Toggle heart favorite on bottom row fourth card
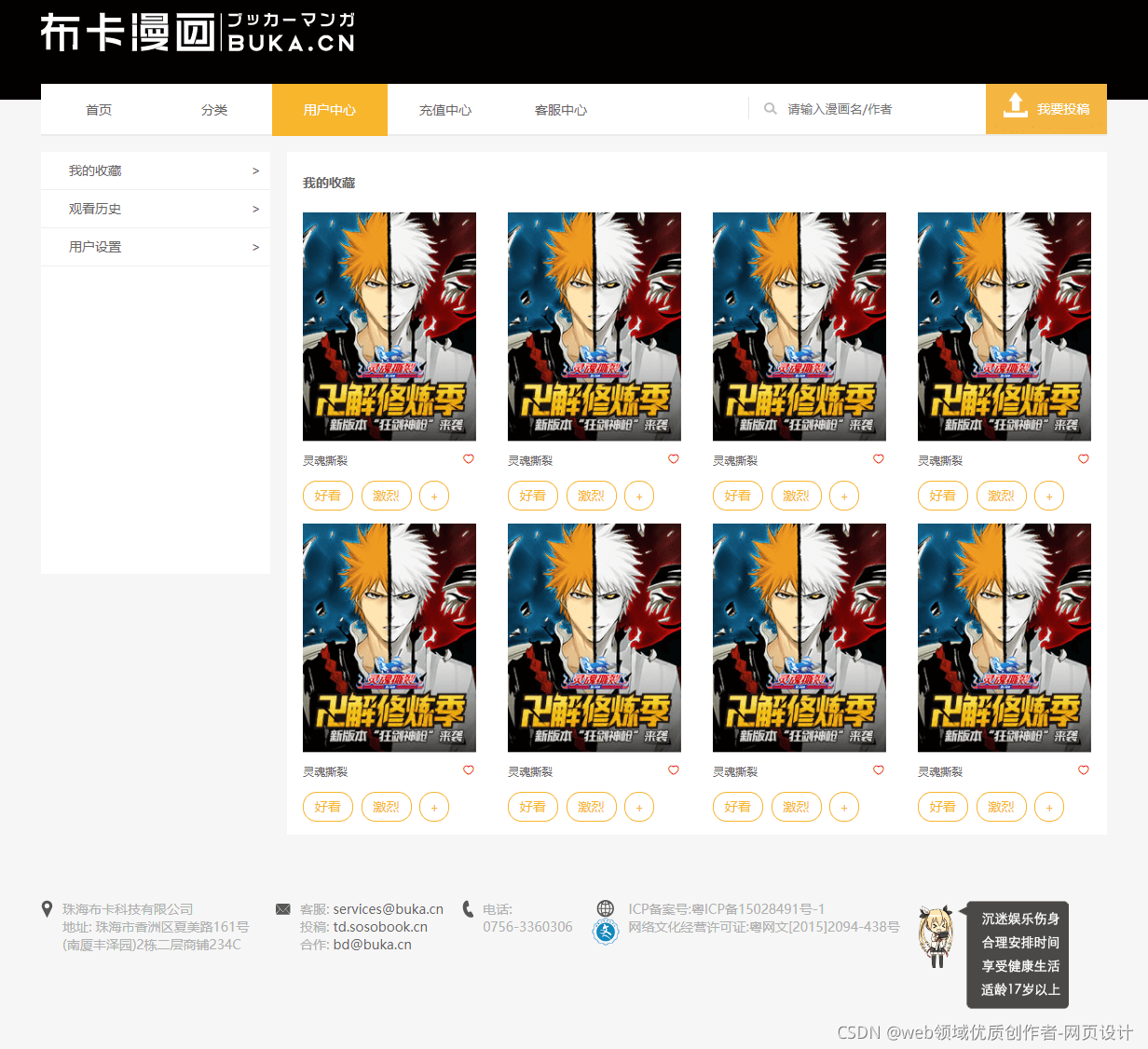The image size is (1148, 1049). pos(1084,770)
